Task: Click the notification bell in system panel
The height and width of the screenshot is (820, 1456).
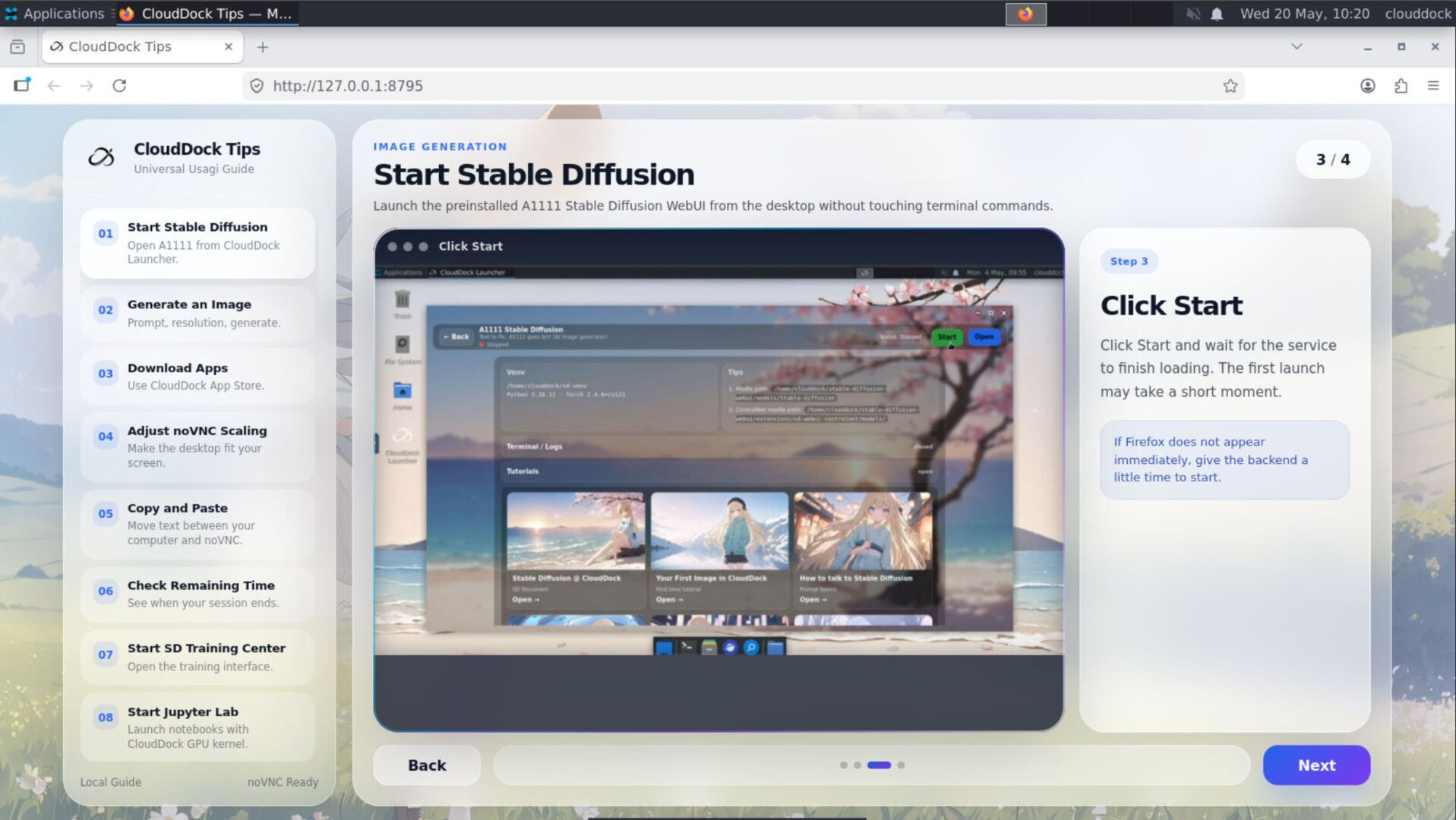Action: 1217,14
